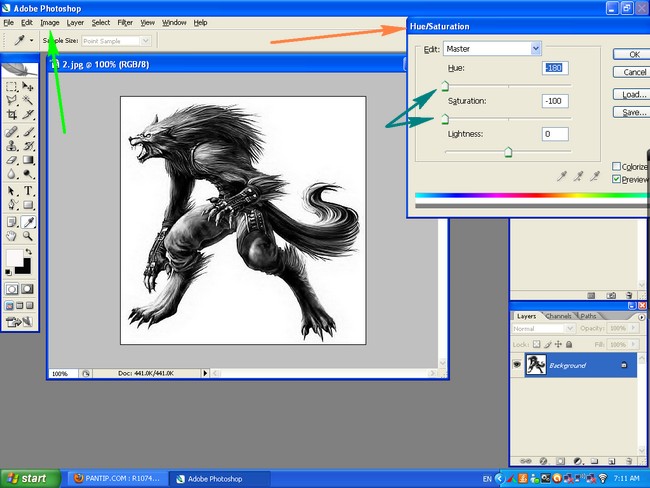Select the Blur tool
Image resolution: width=650 pixels, height=488 pixels.
click(x=11, y=174)
